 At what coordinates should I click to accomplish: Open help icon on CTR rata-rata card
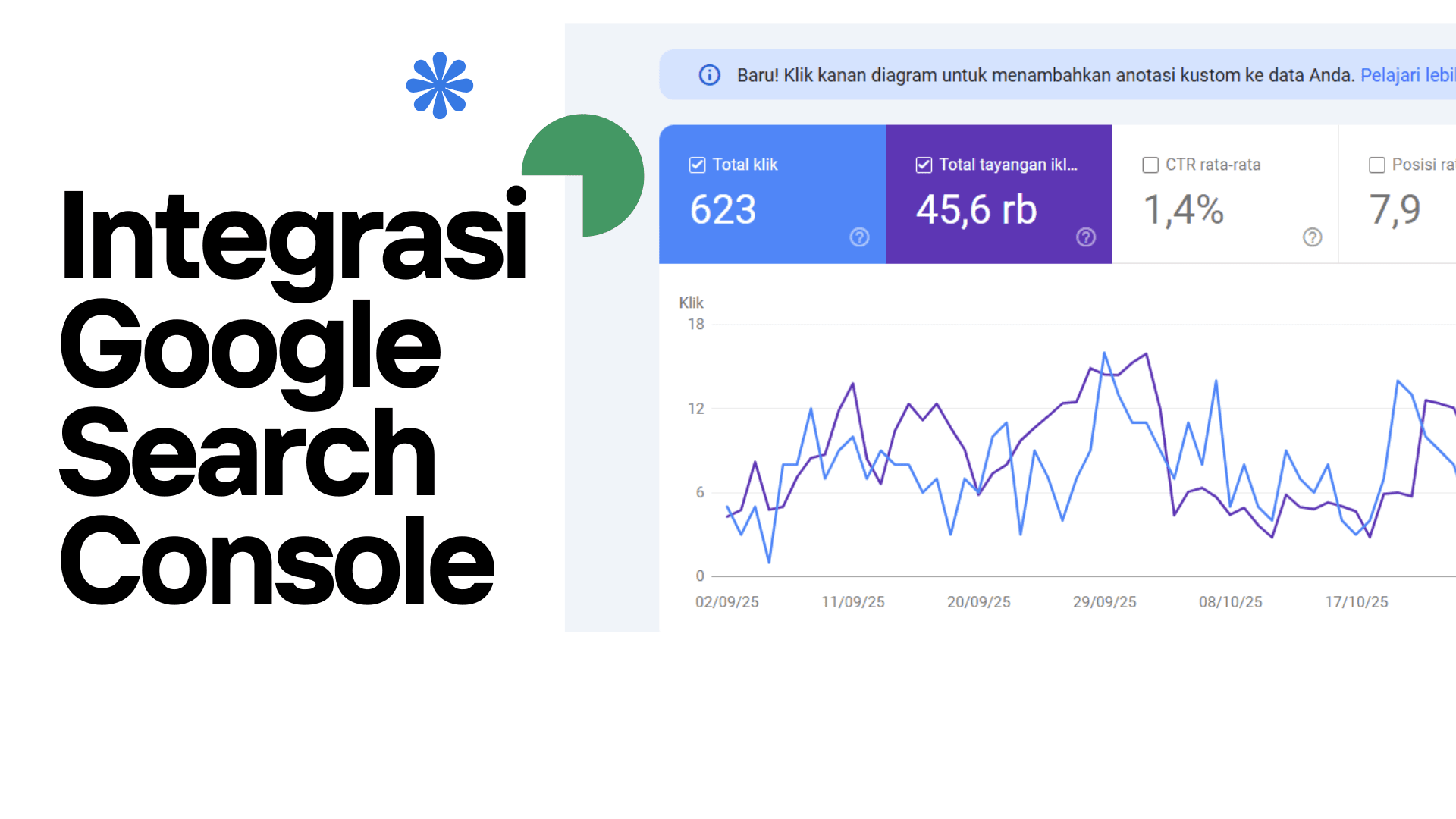[x=1312, y=237]
